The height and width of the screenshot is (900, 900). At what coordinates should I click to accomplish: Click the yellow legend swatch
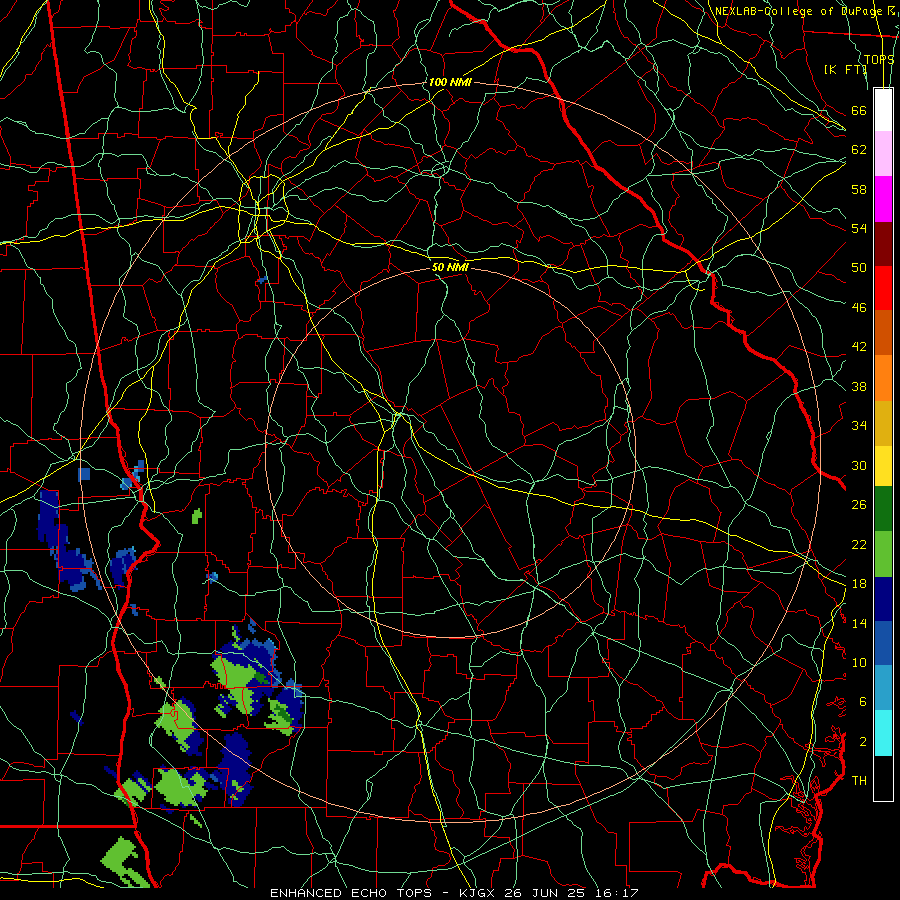pyautogui.click(x=883, y=465)
